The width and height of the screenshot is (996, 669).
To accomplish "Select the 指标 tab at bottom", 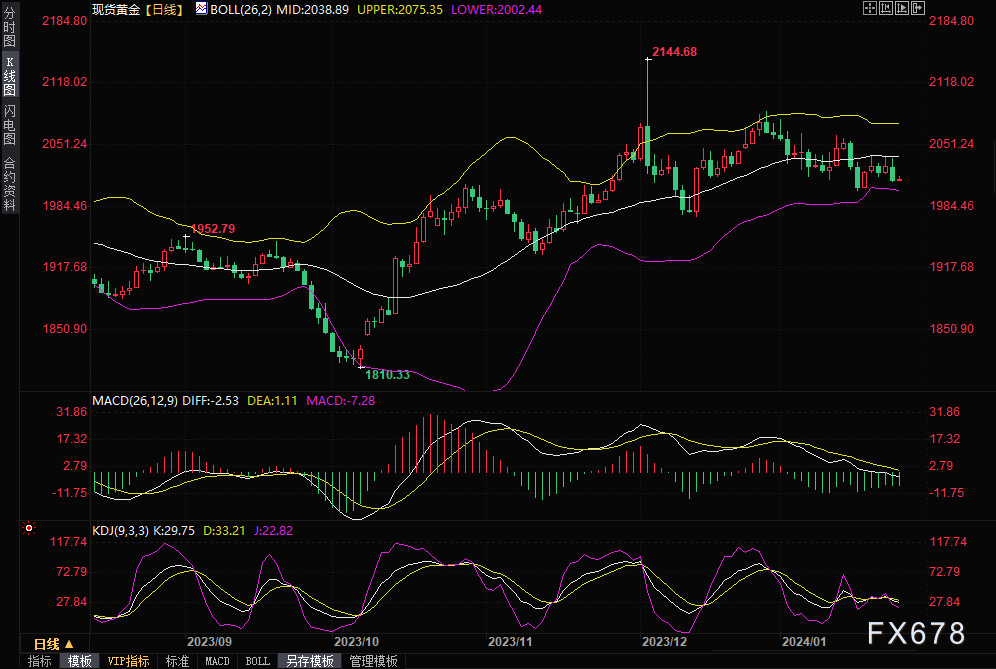I will [x=39, y=661].
